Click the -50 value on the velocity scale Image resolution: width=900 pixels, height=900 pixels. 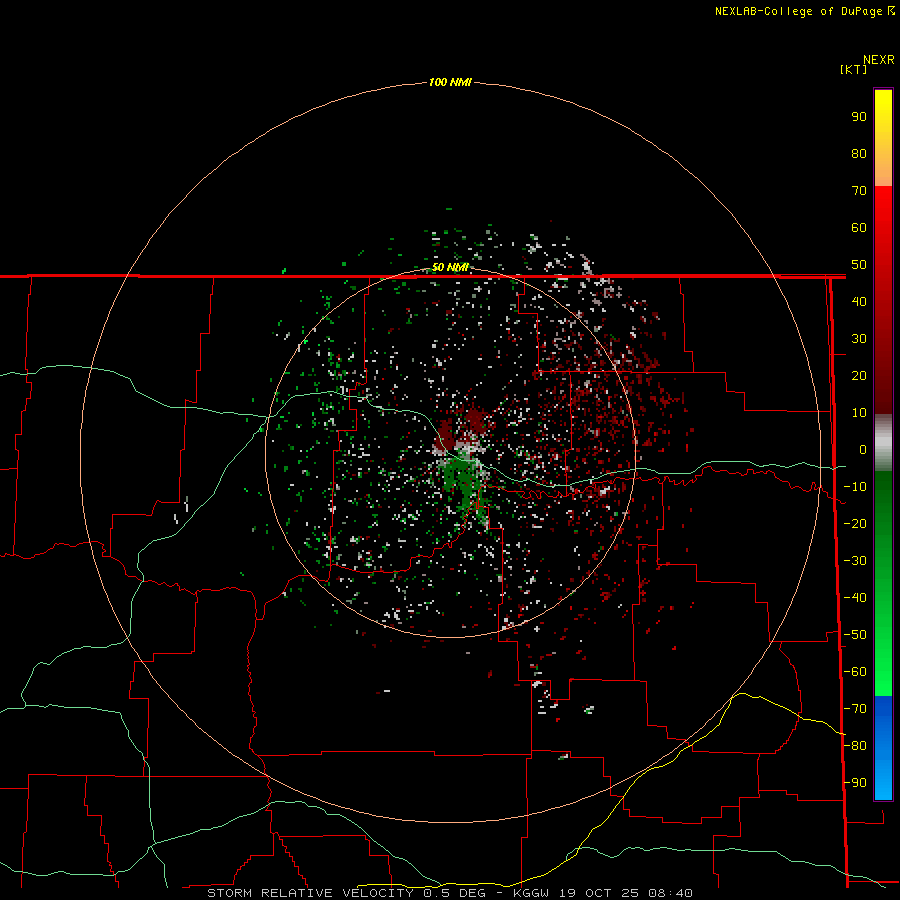pyautogui.click(x=855, y=635)
